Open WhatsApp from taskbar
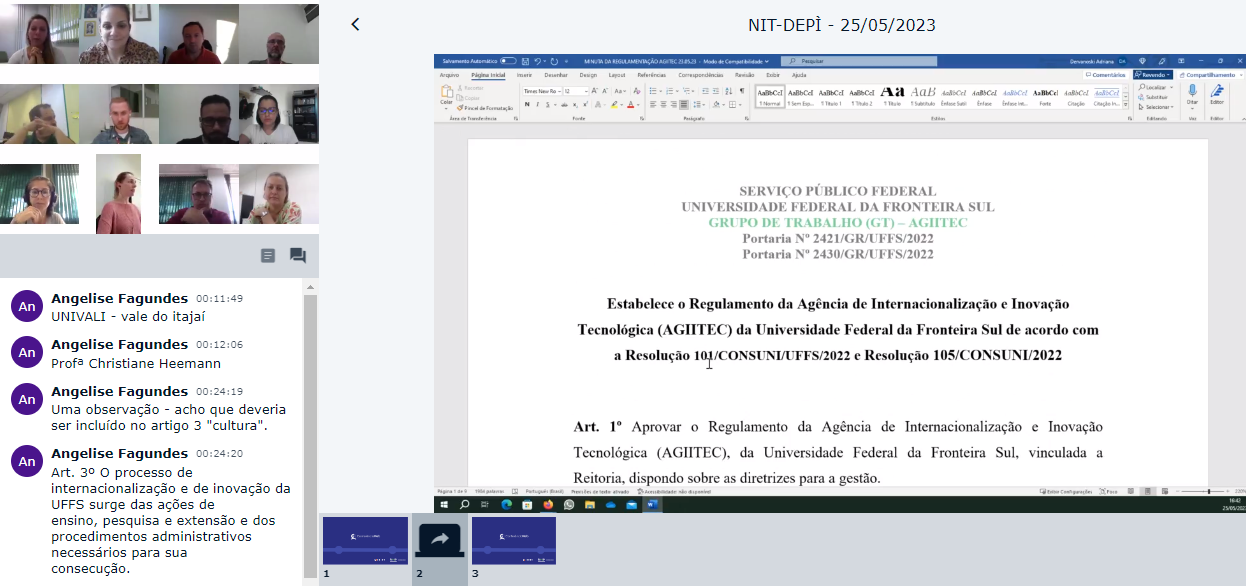Screen dimensions: 1246x586 [x=569, y=505]
